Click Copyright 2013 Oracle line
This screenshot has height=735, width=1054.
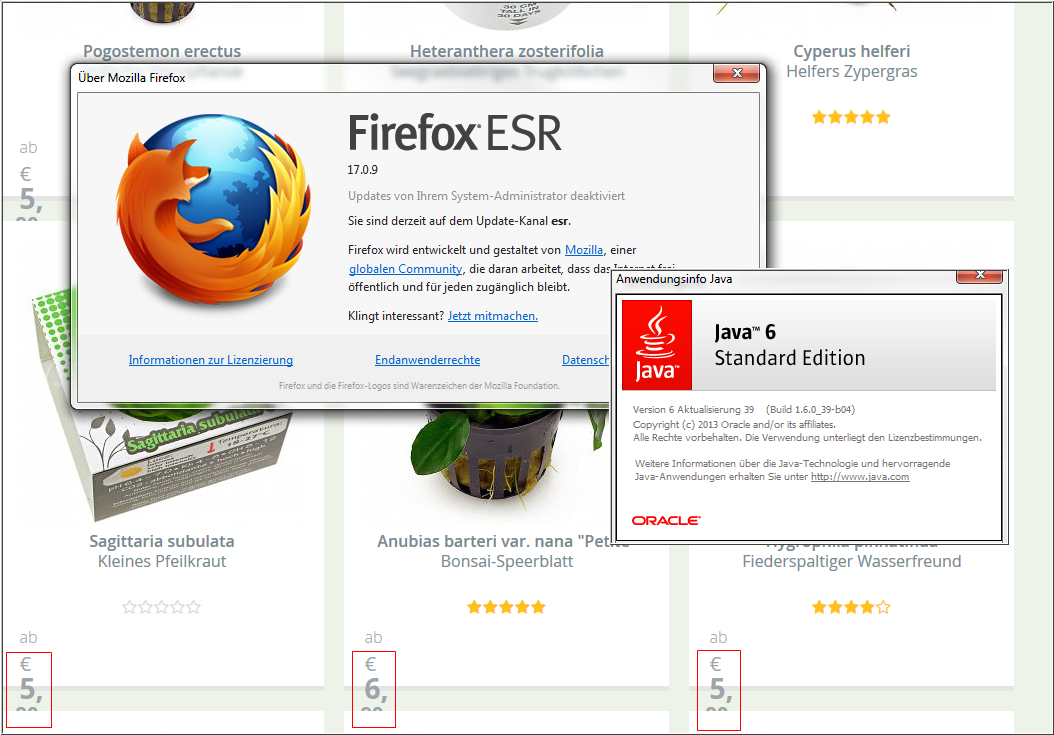734,424
